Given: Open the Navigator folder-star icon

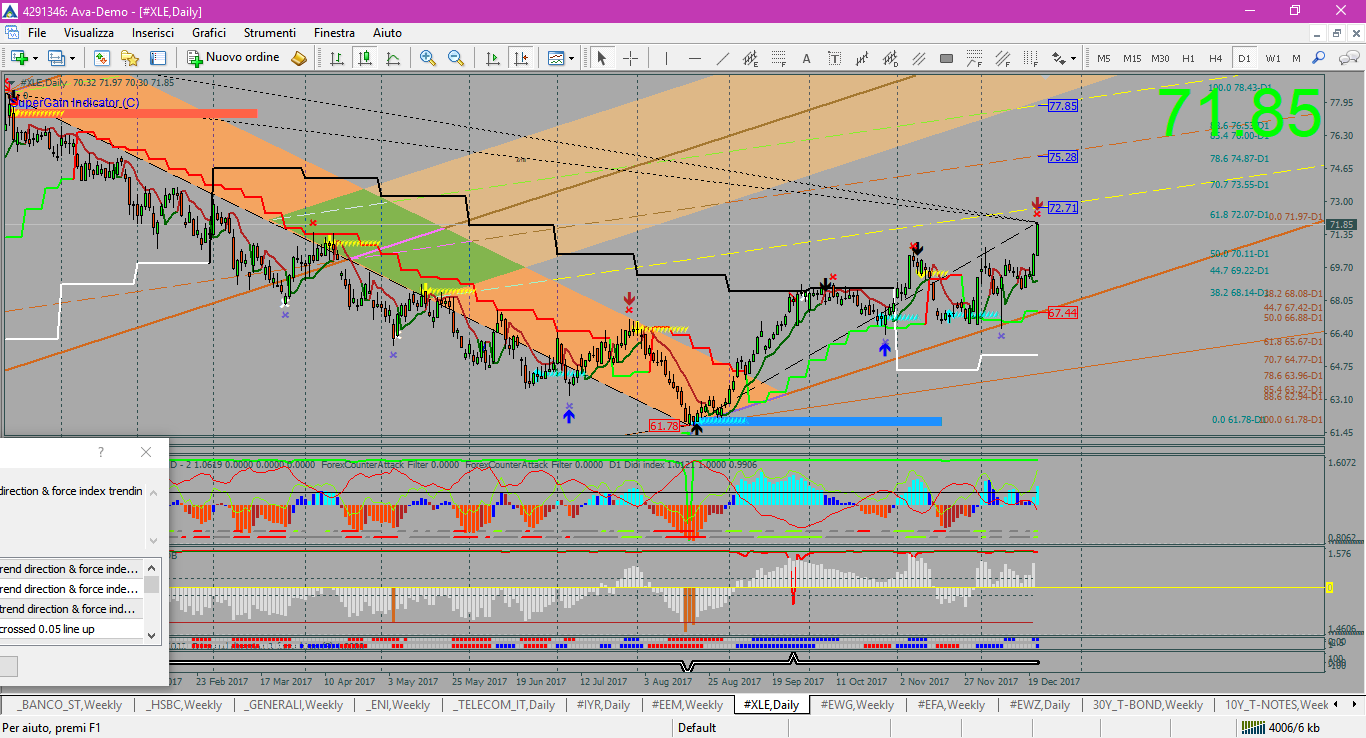Looking at the screenshot, I should pos(130,58).
